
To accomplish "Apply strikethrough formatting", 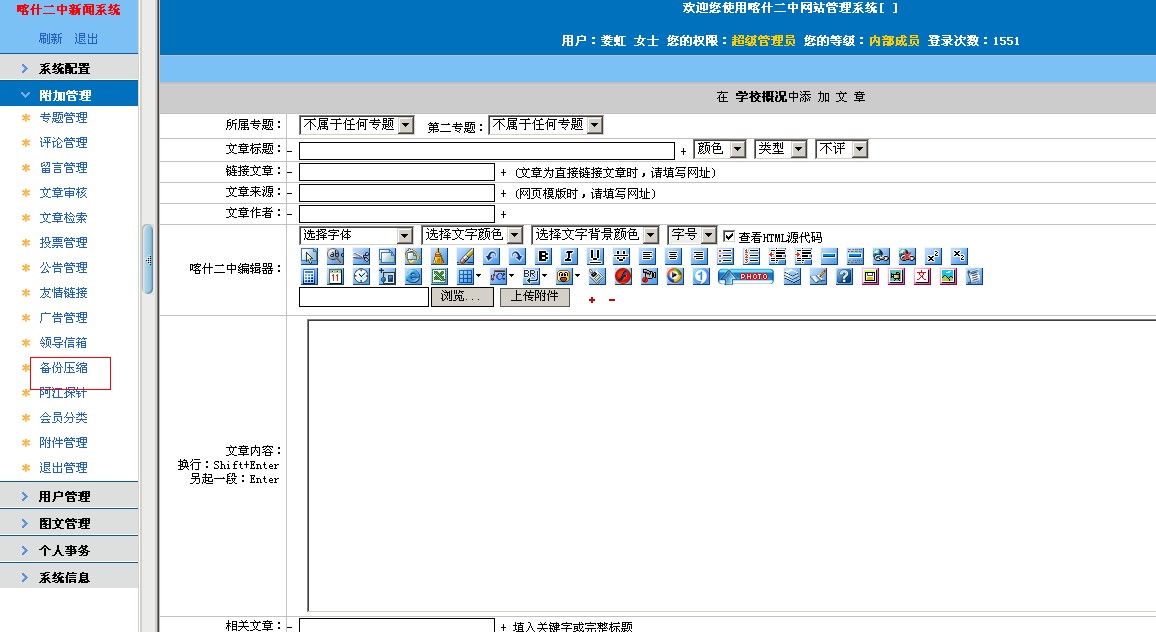I will (x=621, y=256).
